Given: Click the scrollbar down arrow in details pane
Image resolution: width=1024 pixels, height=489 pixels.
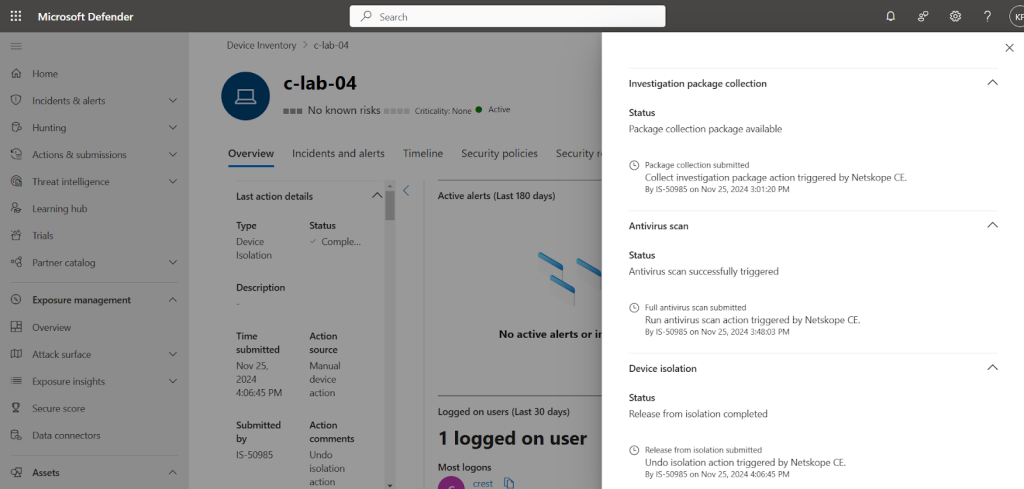Looking at the screenshot, I should (390, 485).
